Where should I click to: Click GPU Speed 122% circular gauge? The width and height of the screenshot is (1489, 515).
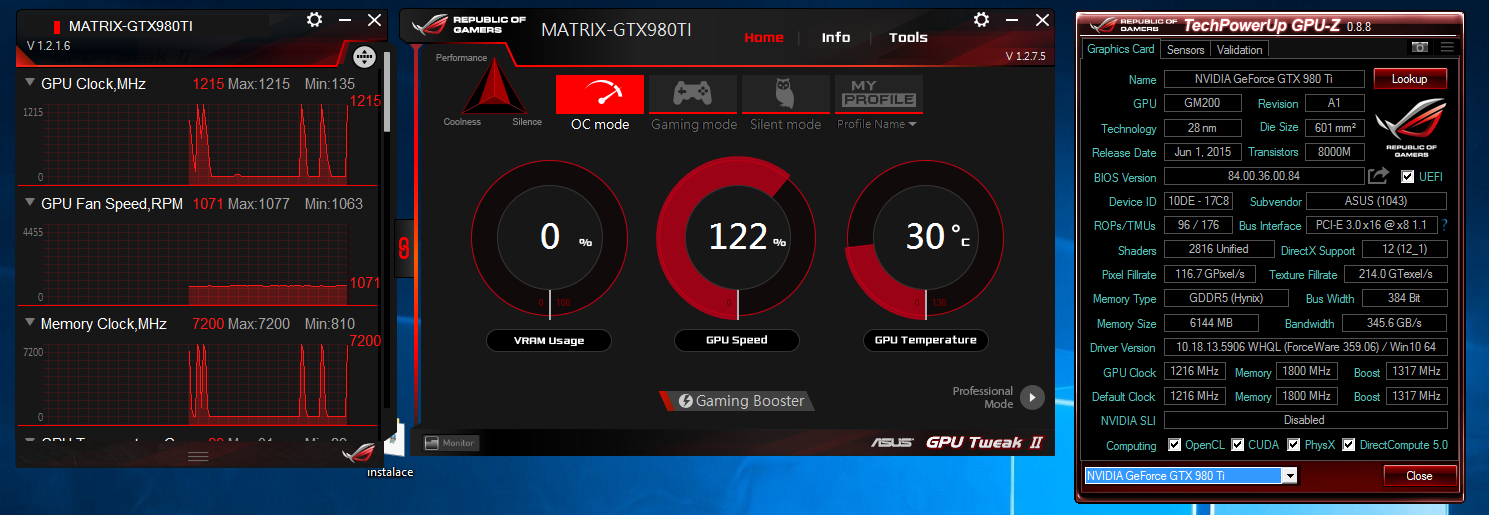point(736,237)
